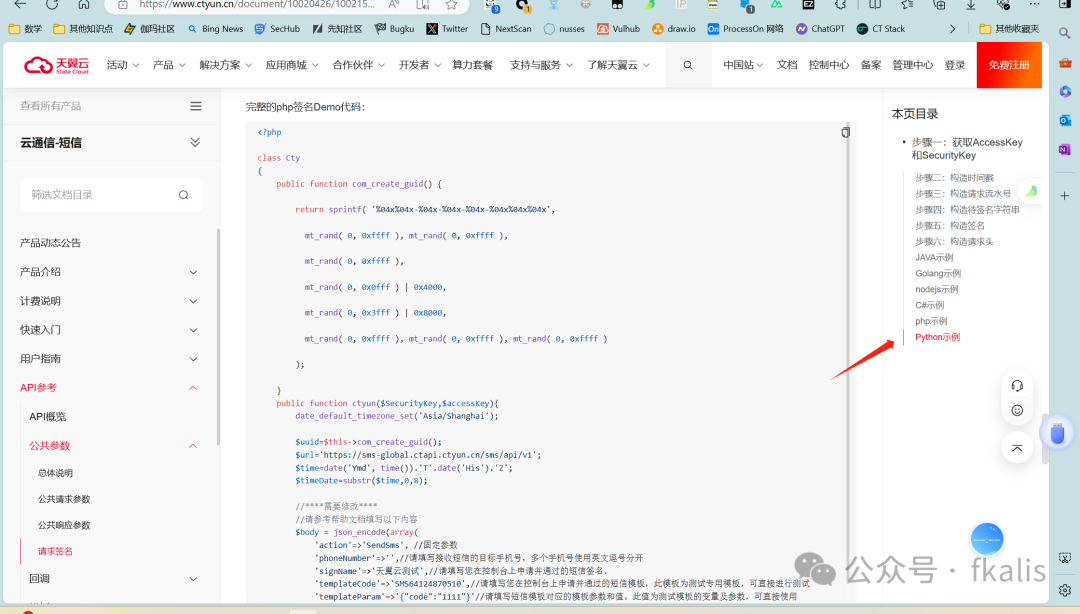Open the 控制中心 menu item
This screenshot has width=1080, height=614.
[829, 65]
